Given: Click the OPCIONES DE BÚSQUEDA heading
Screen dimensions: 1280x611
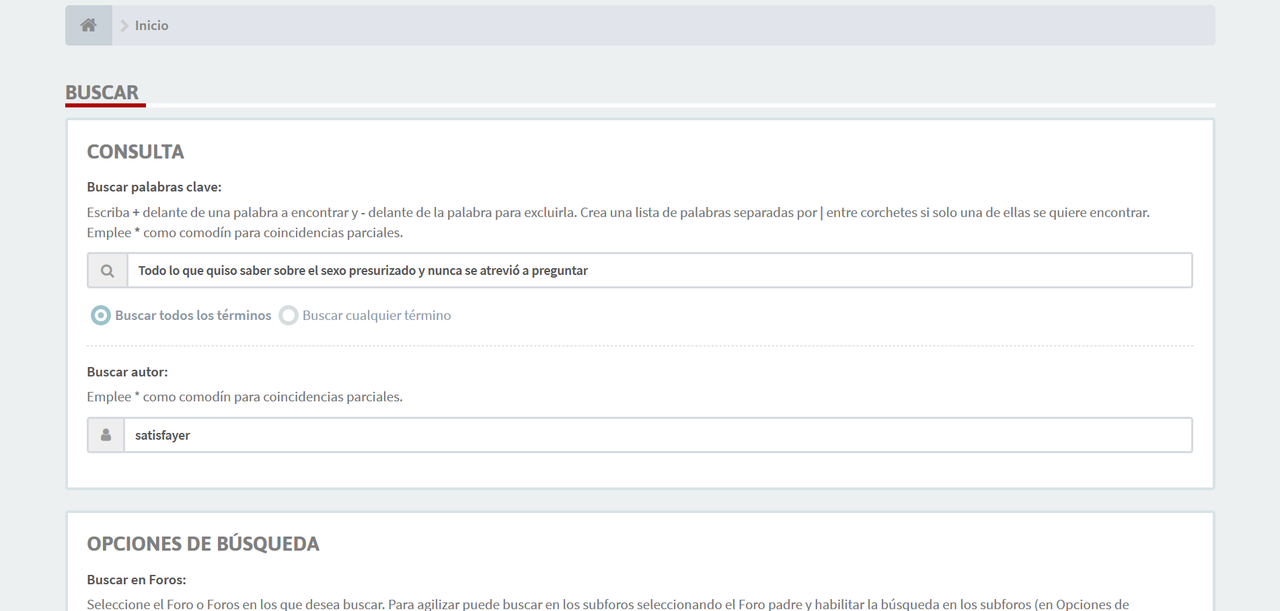Looking at the screenshot, I should tap(203, 544).
